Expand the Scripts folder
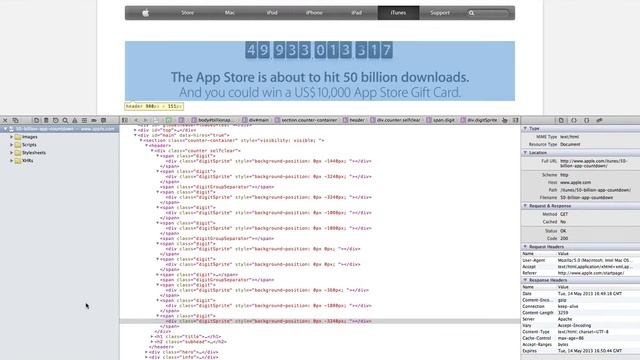 coord(11,145)
